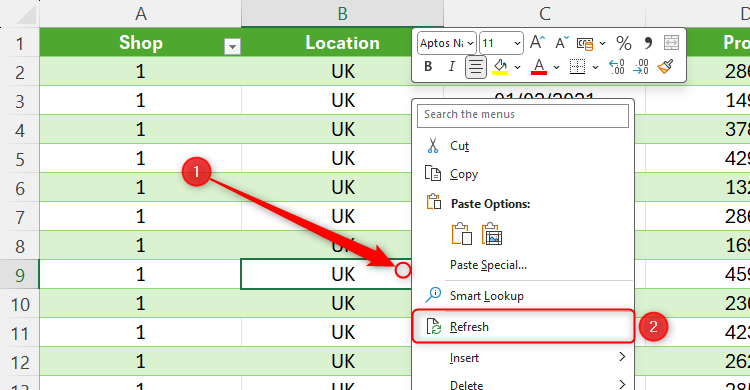Select row 2 header
The height and width of the screenshot is (390, 750).
pos(20,72)
